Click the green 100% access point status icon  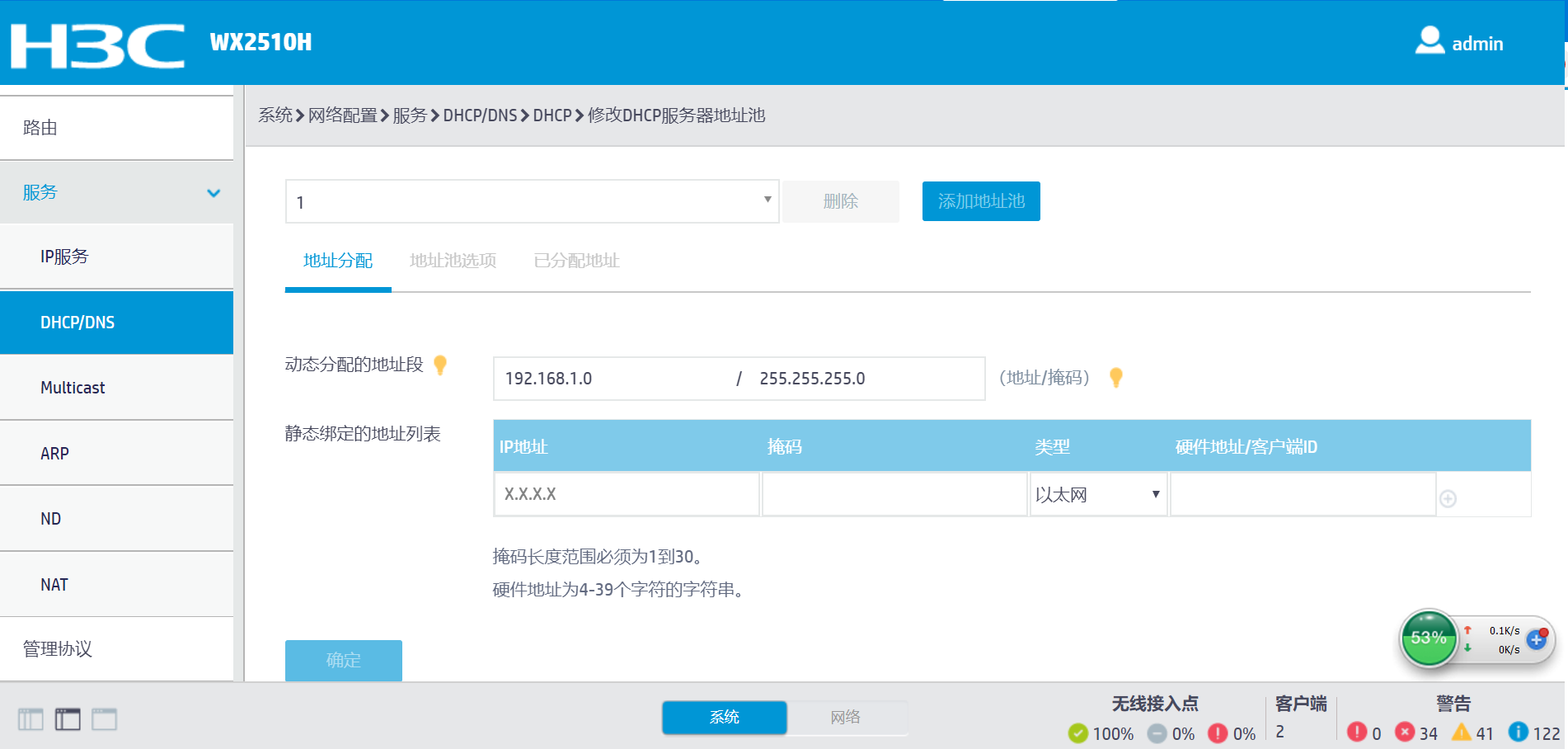[1077, 733]
